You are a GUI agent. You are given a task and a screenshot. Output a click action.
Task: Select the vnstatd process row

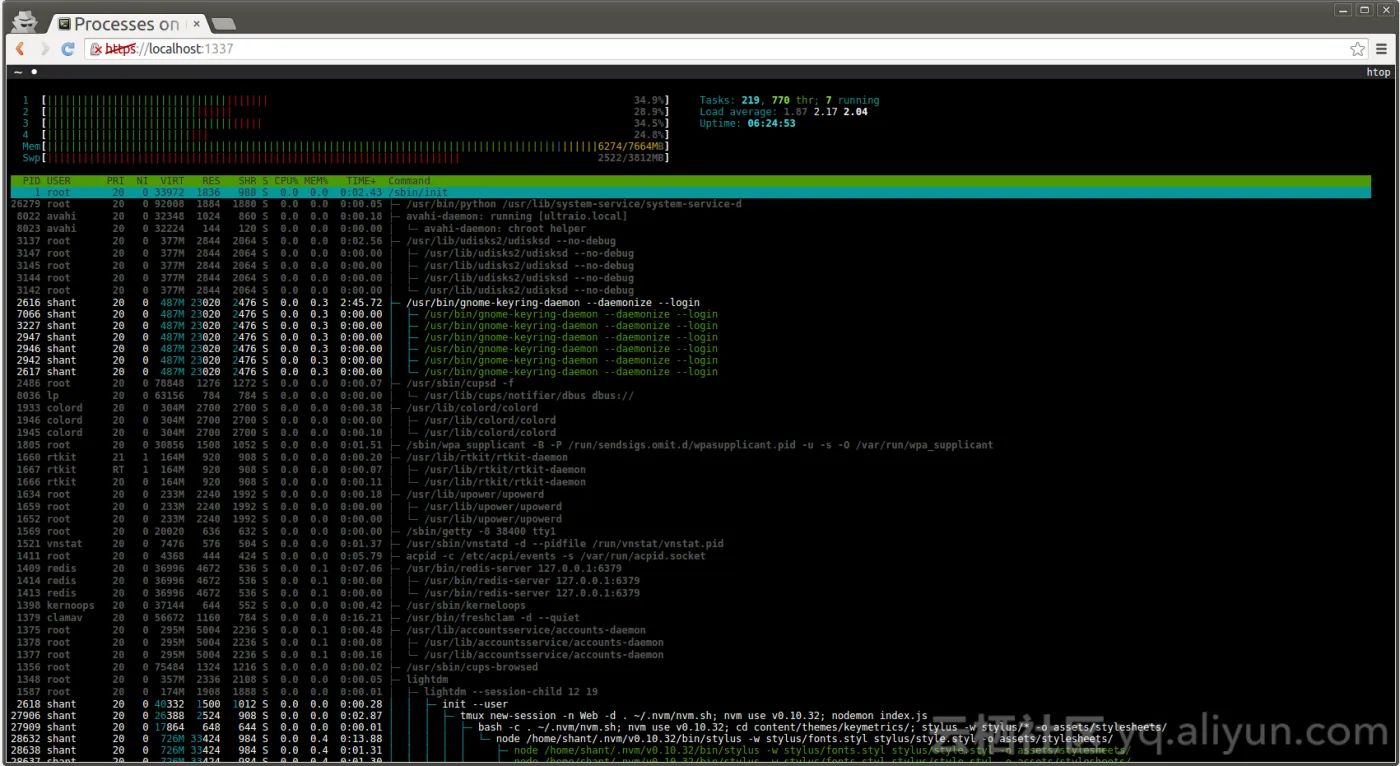tap(690, 544)
